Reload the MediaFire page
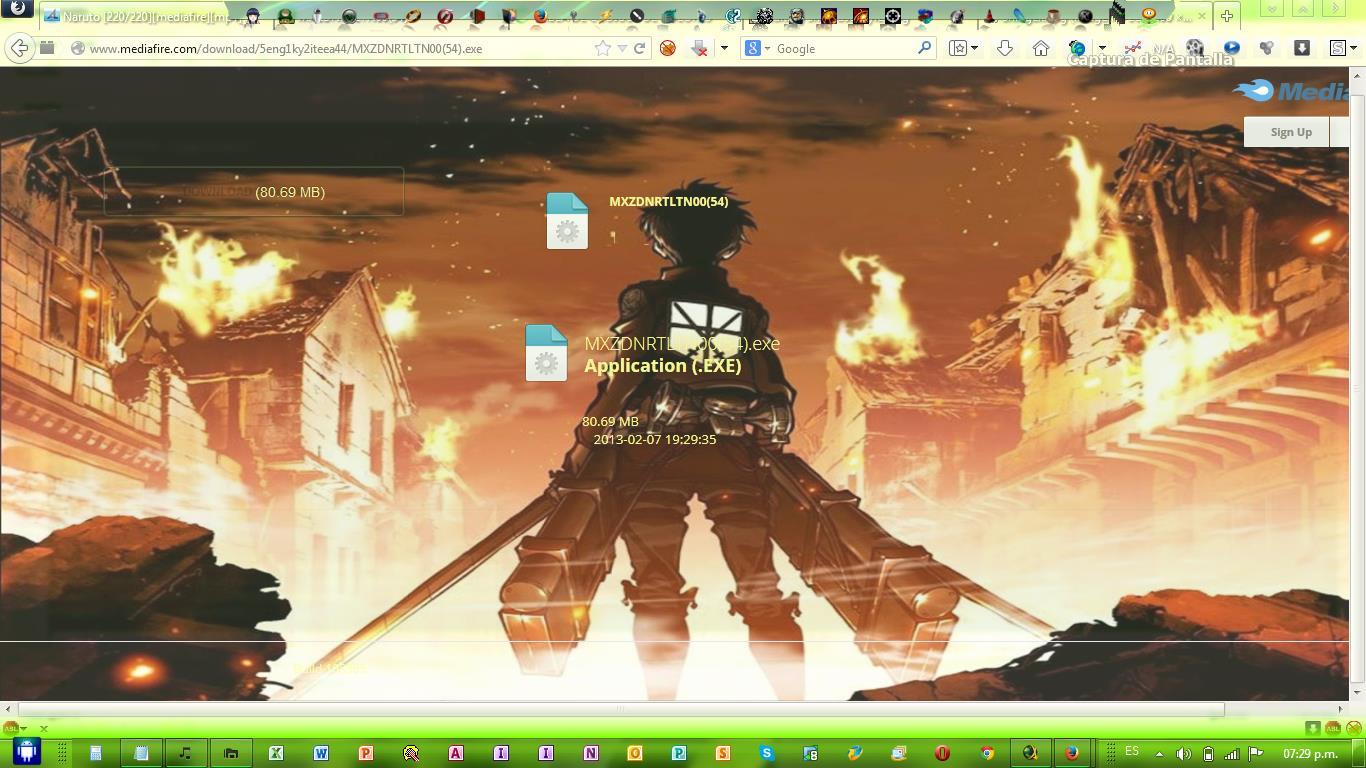 tap(639, 48)
